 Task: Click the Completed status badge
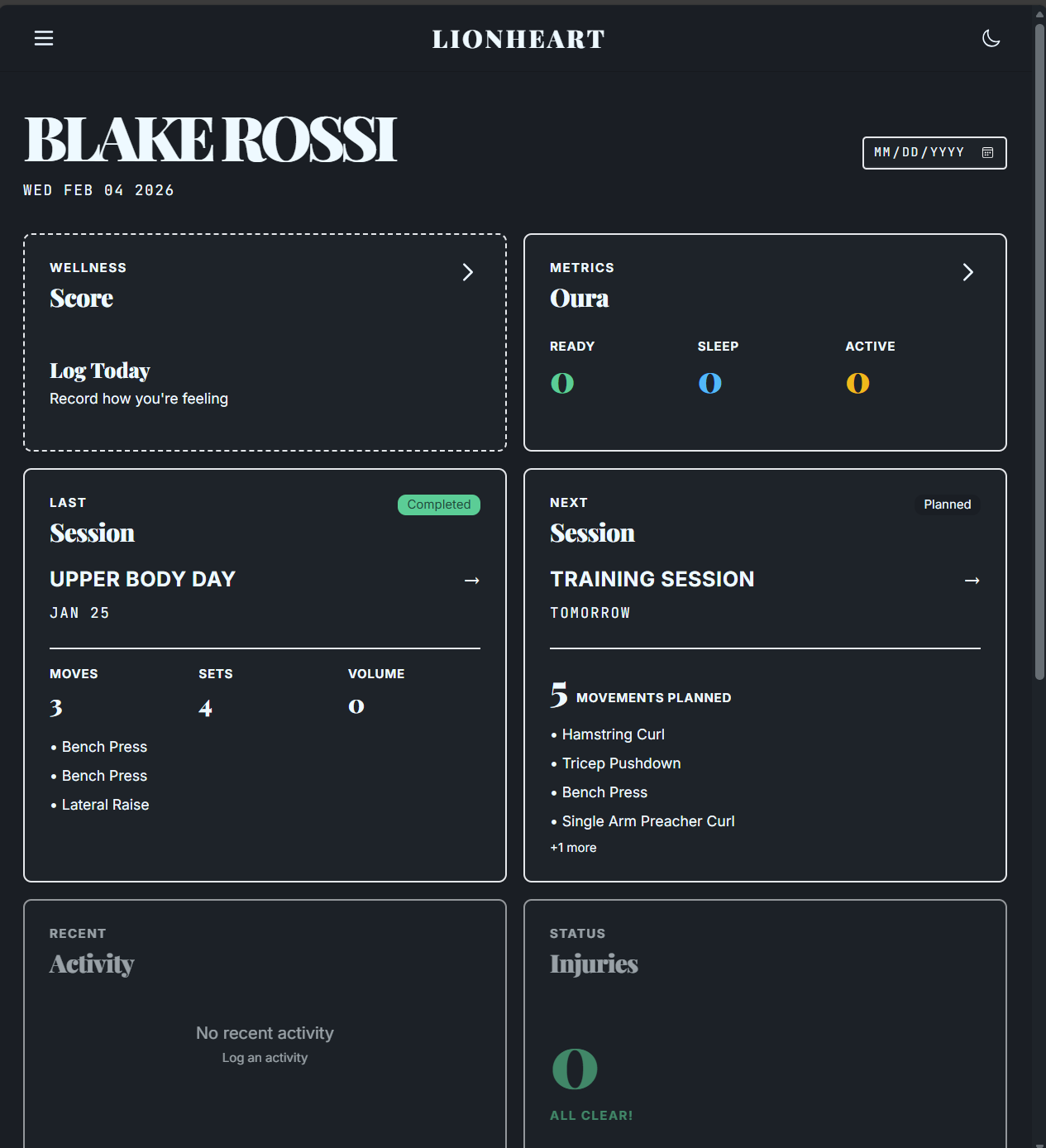(439, 505)
